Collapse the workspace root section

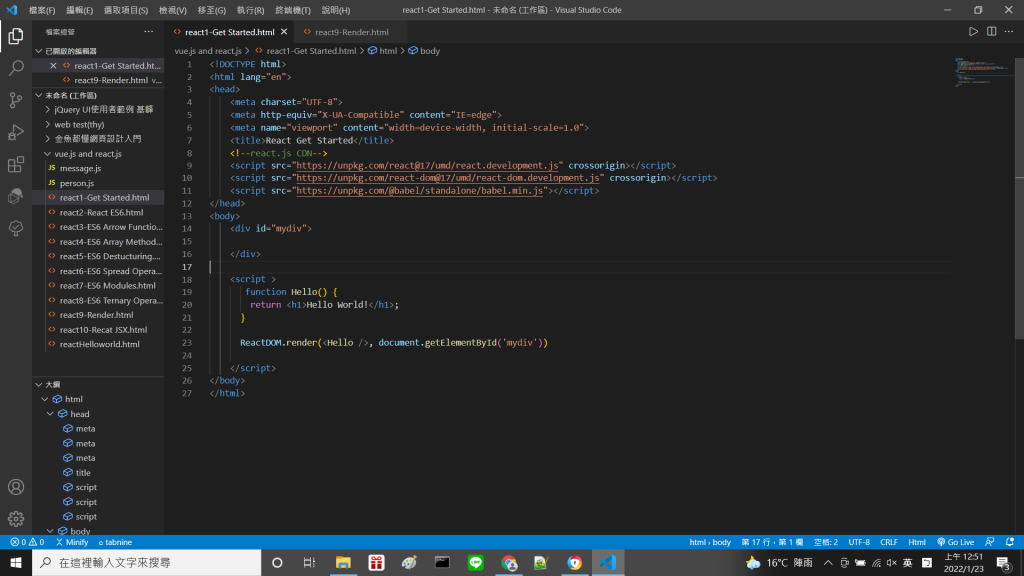pyautogui.click(x=39, y=95)
